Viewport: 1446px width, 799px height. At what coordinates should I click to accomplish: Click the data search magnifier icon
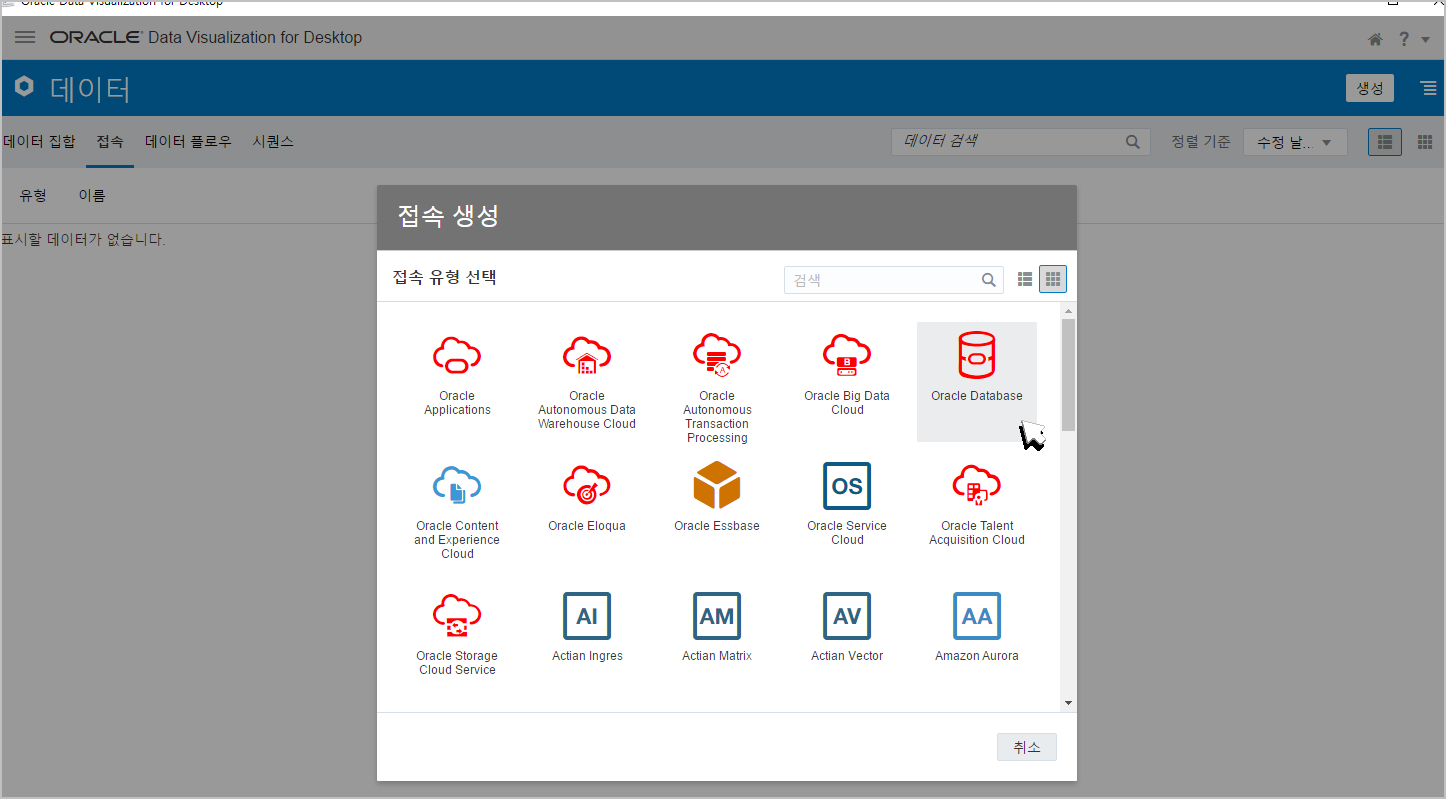click(1132, 142)
